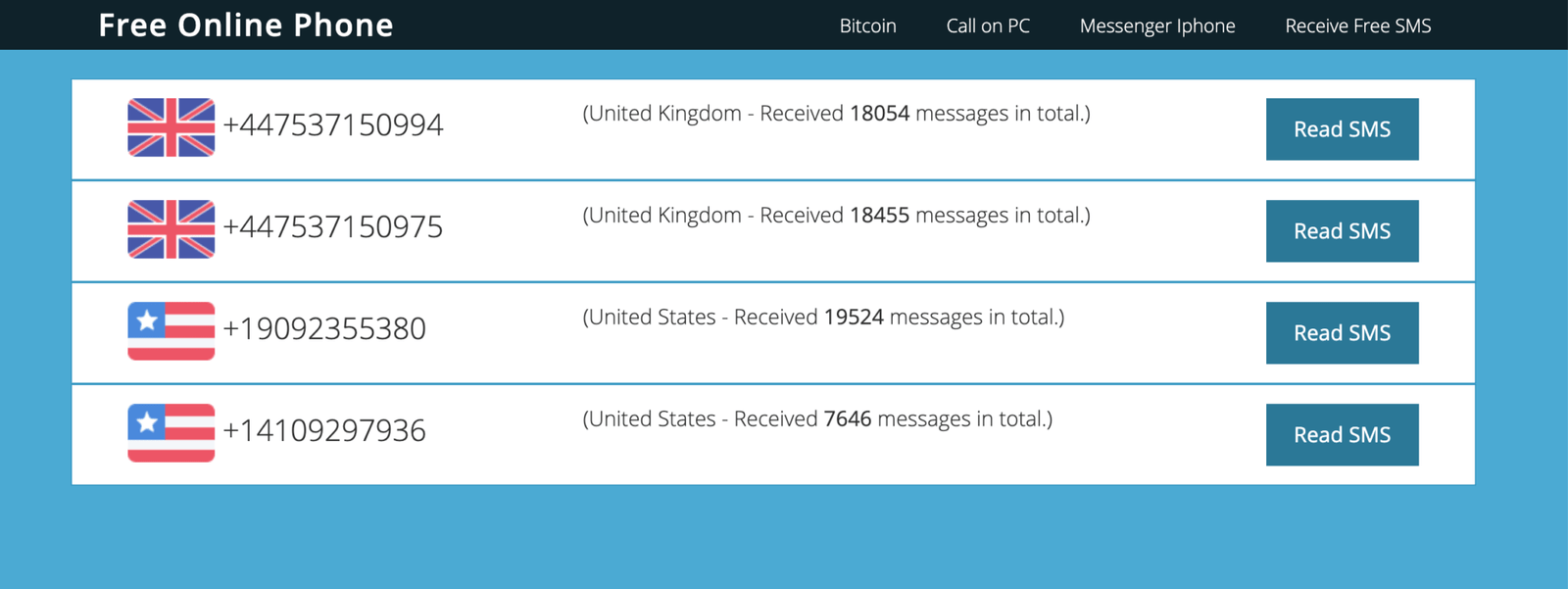Image resolution: width=1568 pixels, height=589 pixels.
Task: Click the 18054 messages total text
Action: click(836, 114)
